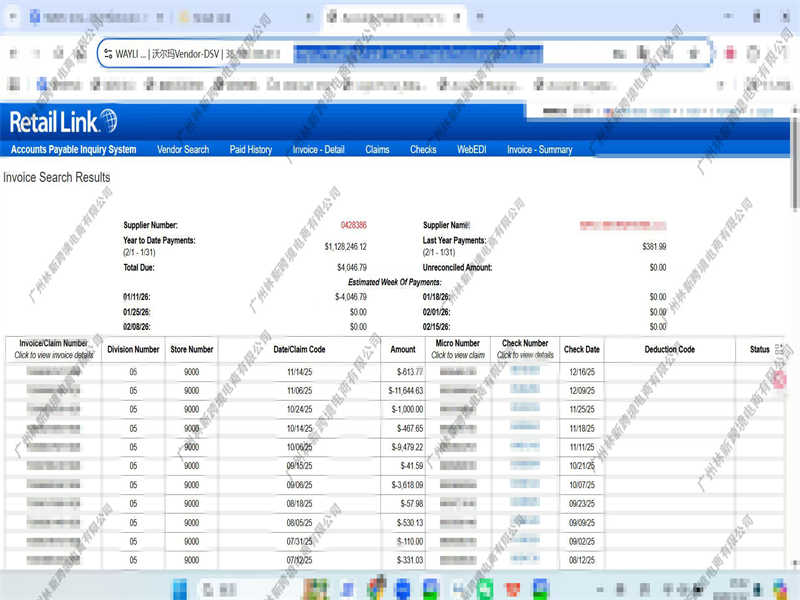The image size is (800, 600).
Task: Select check date 08/12/25 cell
Action: 582,560
